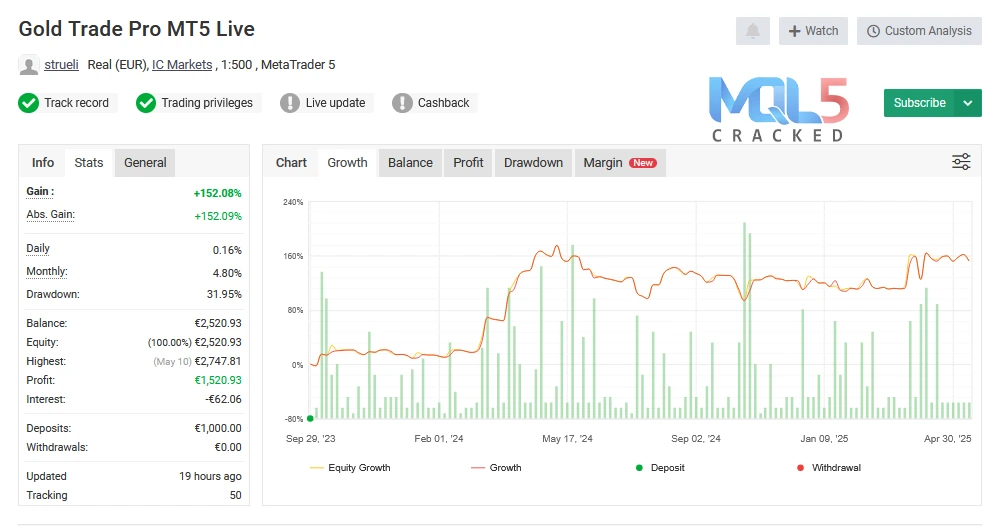
Task: Select the Chart tab
Action: 291,162
